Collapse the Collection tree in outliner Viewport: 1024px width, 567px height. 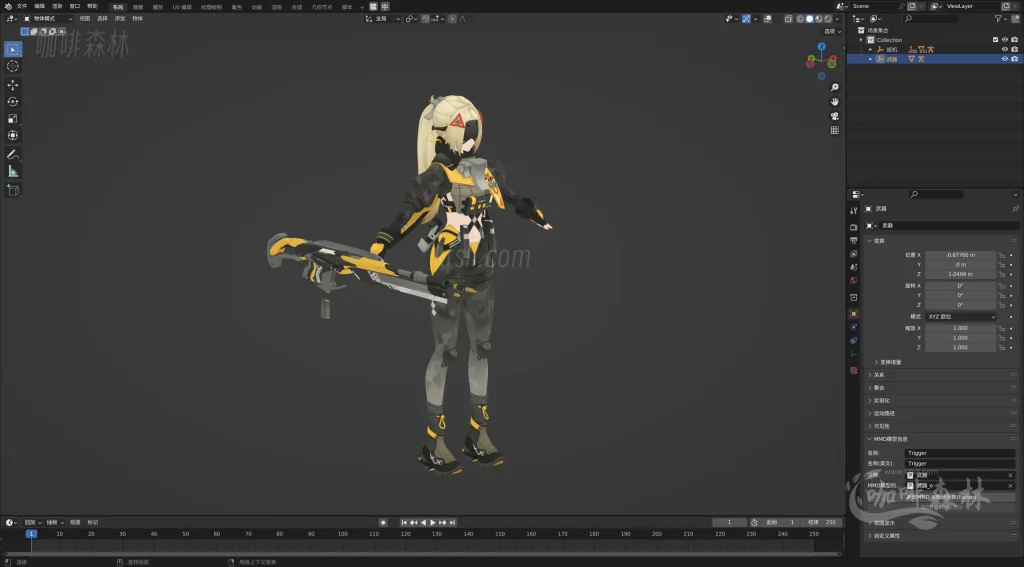point(861,40)
